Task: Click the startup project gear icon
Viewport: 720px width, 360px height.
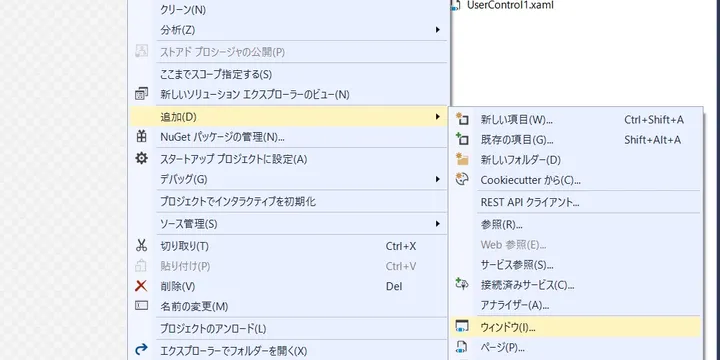Action: [x=141, y=158]
